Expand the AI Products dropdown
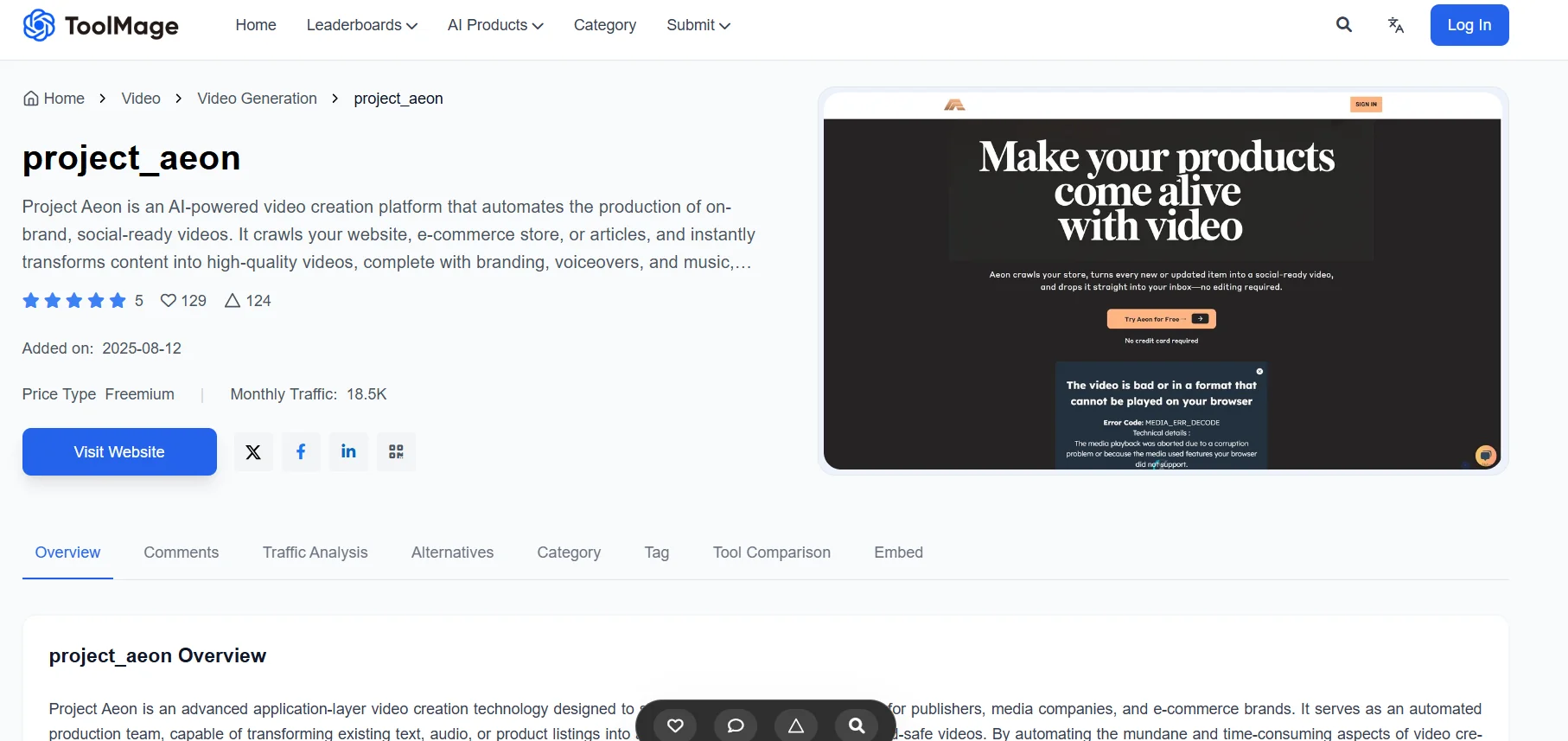Screen dimensions: 1568x741 click(x=494, y=25)
